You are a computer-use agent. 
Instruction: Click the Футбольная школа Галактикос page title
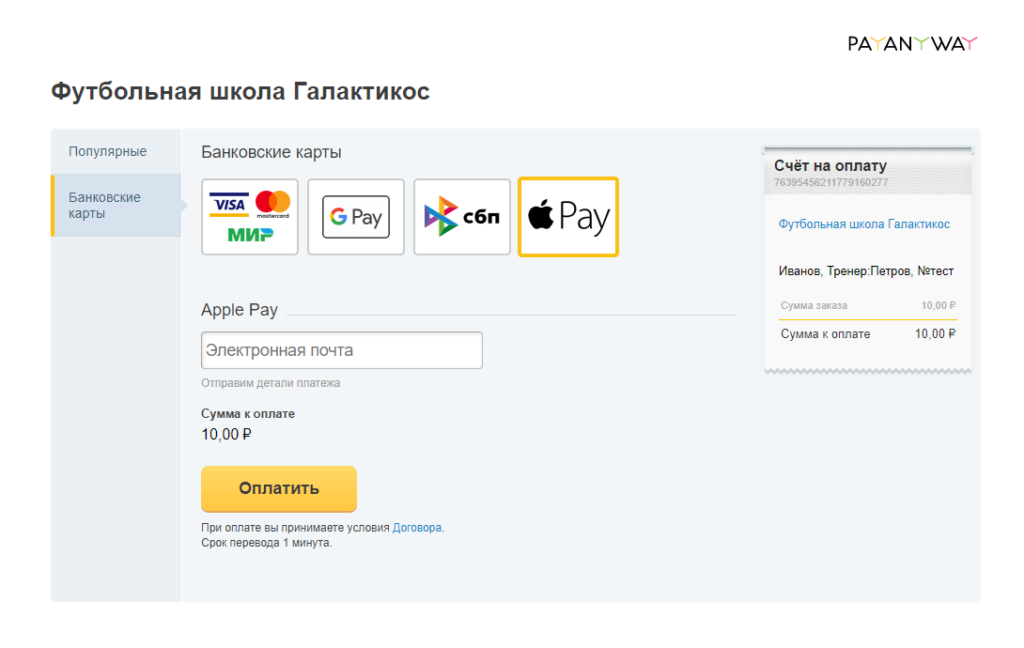tap(240, 91)
